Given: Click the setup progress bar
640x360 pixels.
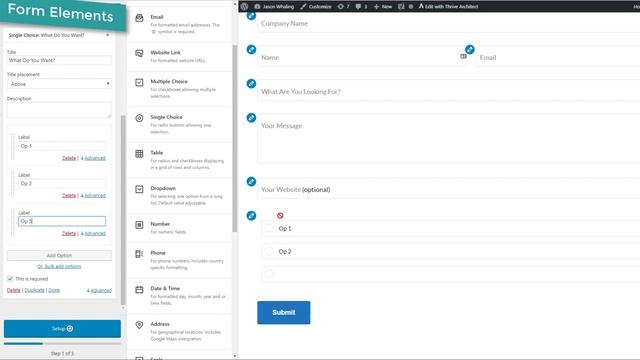Looking at the screenshot, I should (62, 344).
